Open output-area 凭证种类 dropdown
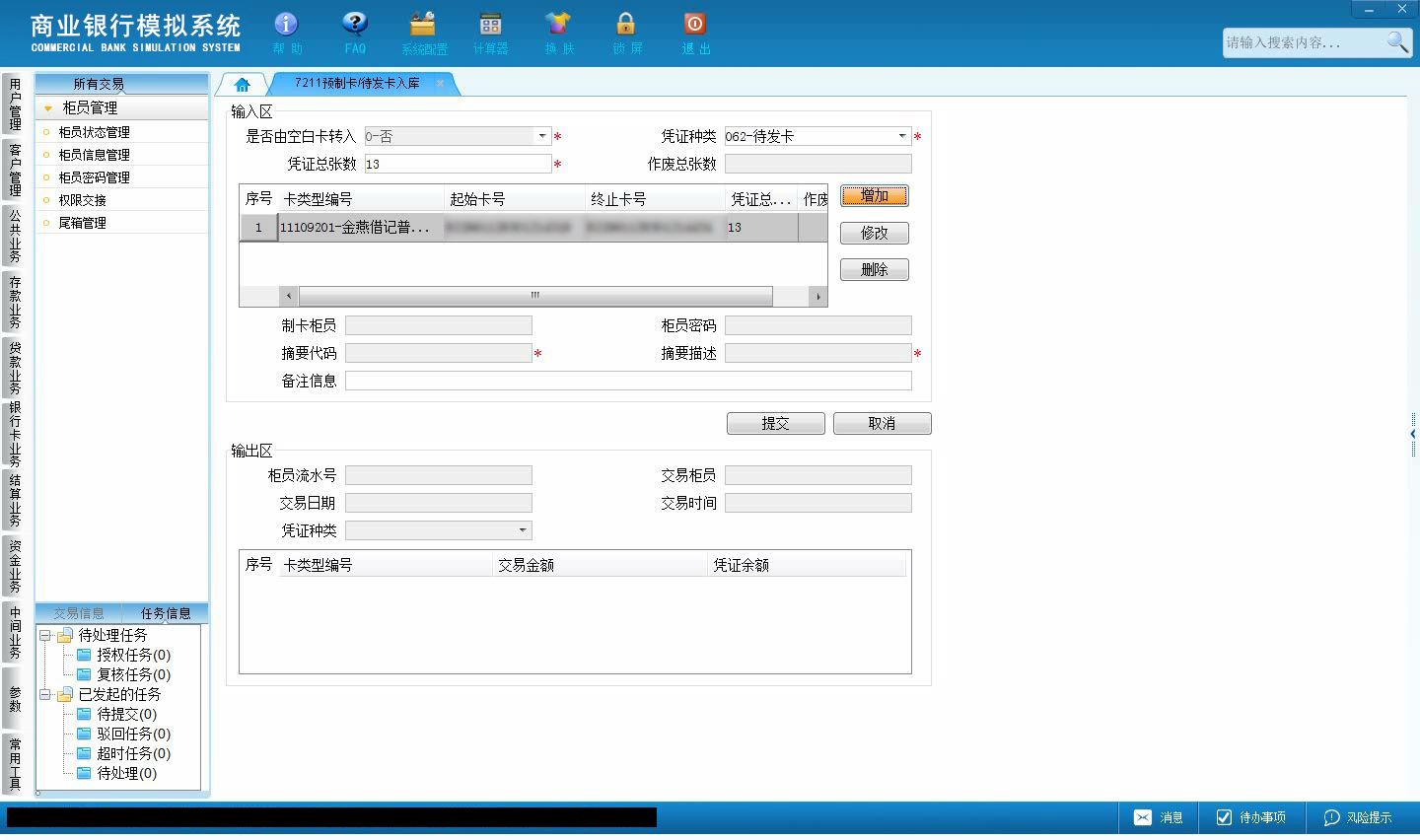 pyautogui.click(x=522, y=530)
